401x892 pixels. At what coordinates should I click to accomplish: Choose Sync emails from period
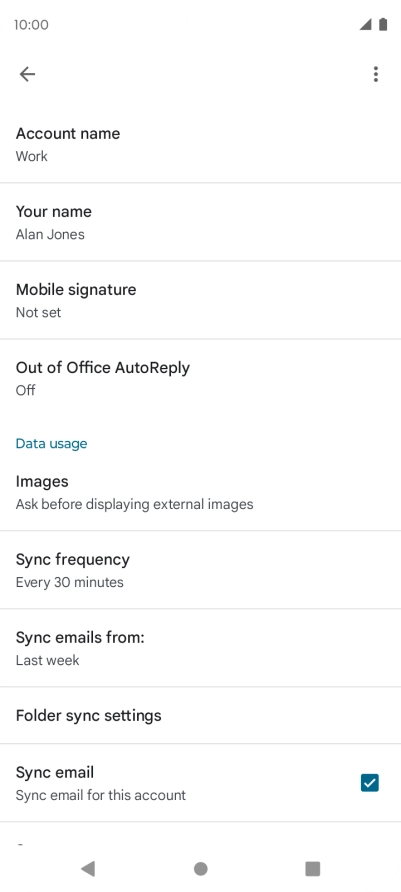(200, 648)
